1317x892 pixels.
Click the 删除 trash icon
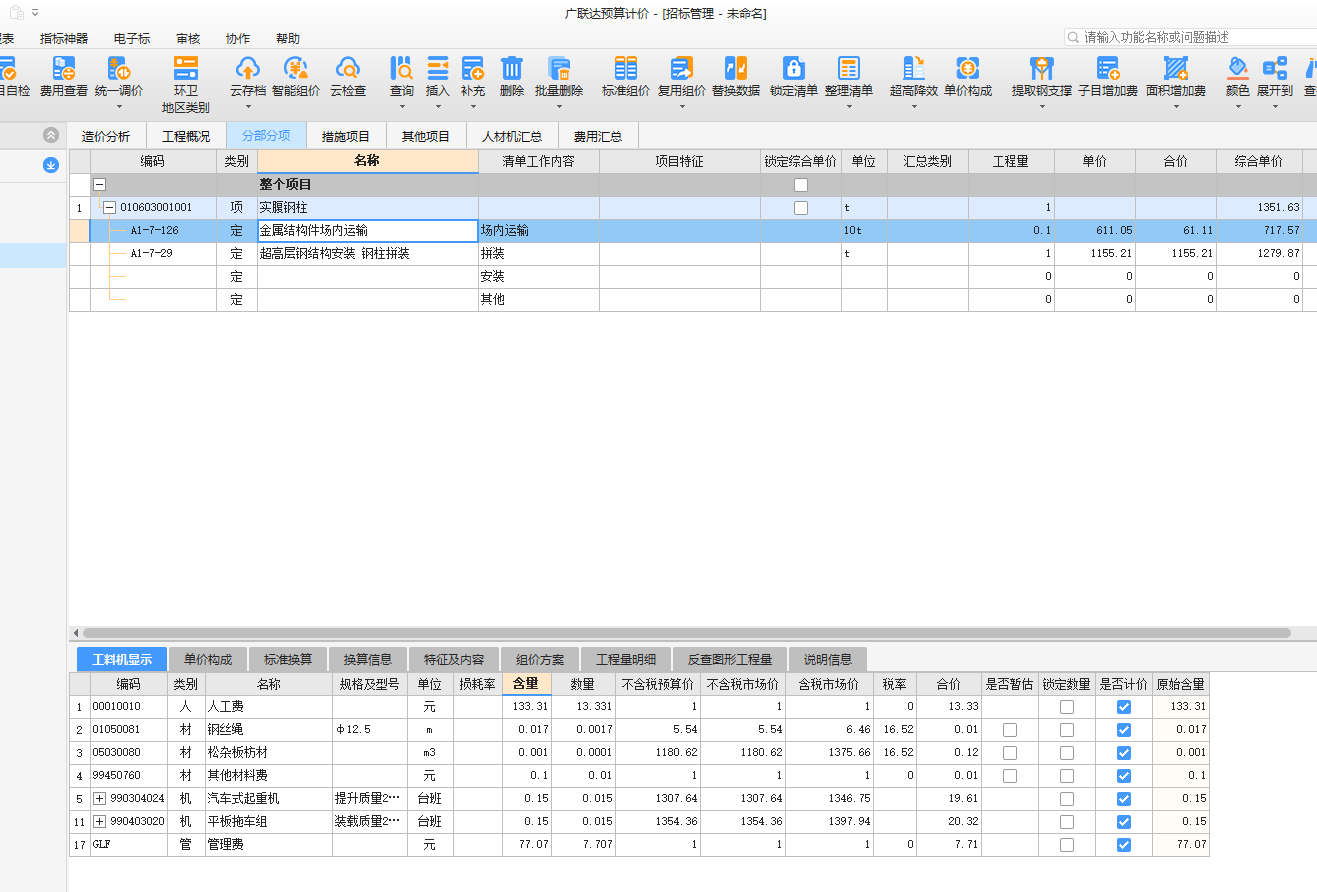(512, 68)
